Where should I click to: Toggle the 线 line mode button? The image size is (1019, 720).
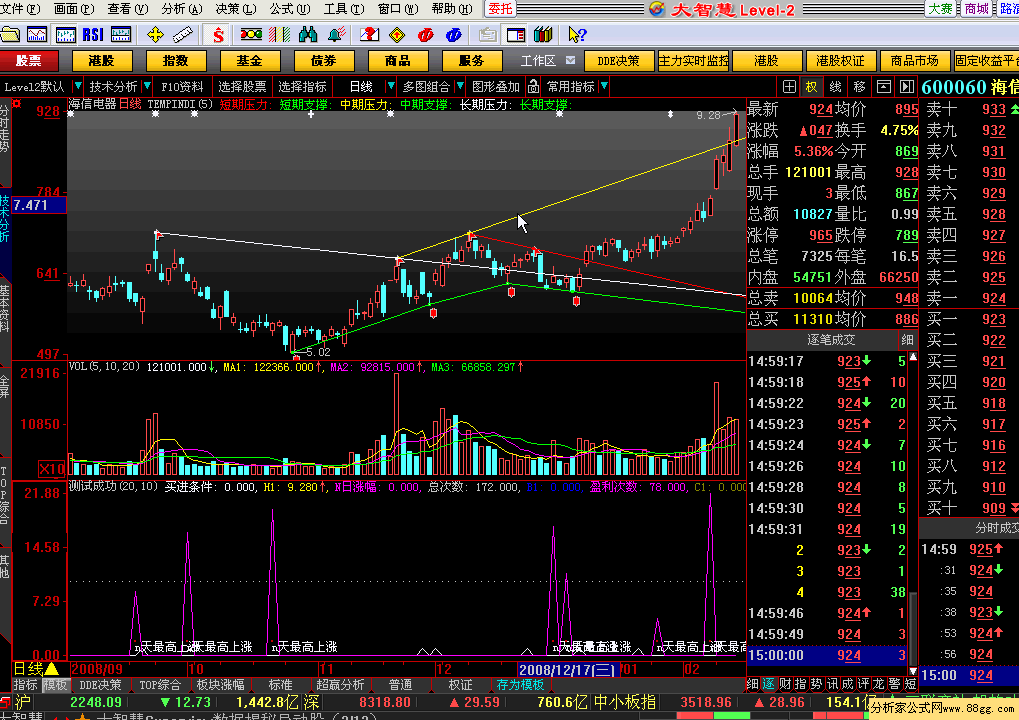[x=836, y=86]
